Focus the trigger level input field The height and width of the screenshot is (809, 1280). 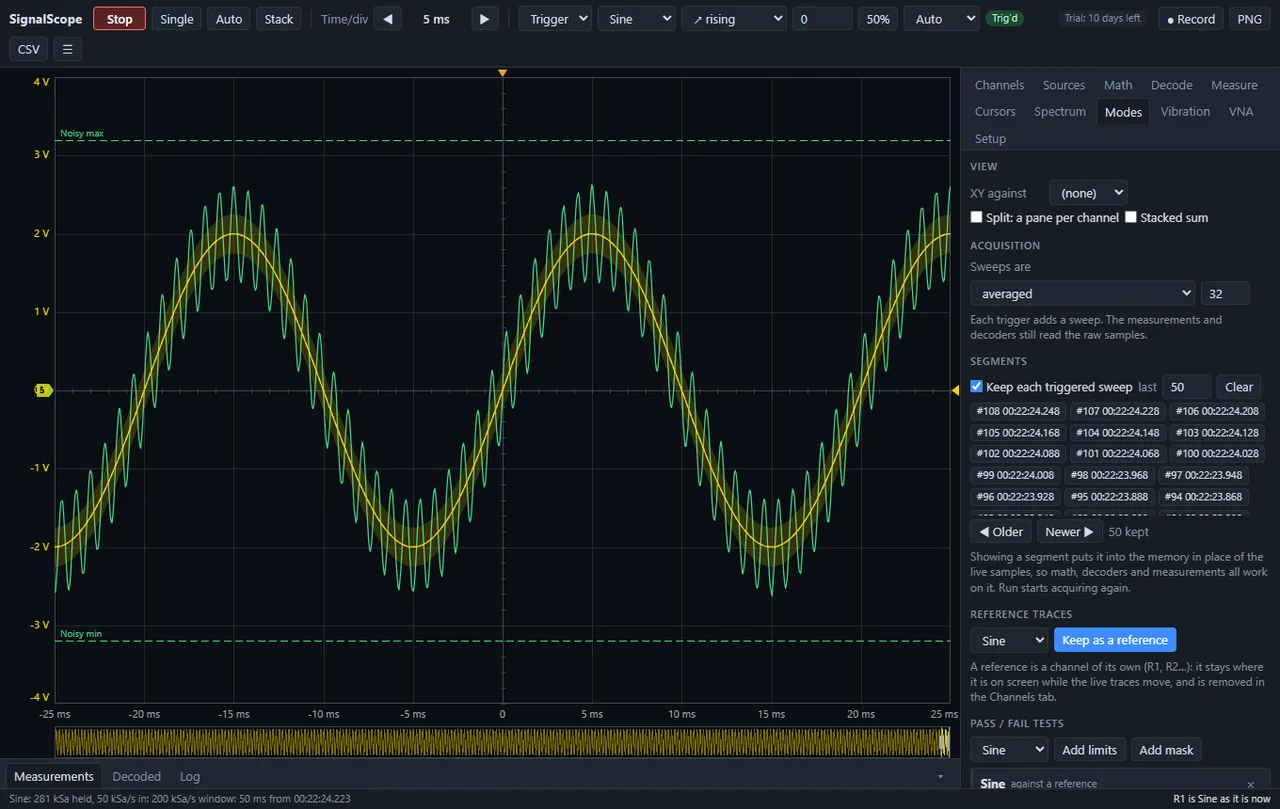822,19
